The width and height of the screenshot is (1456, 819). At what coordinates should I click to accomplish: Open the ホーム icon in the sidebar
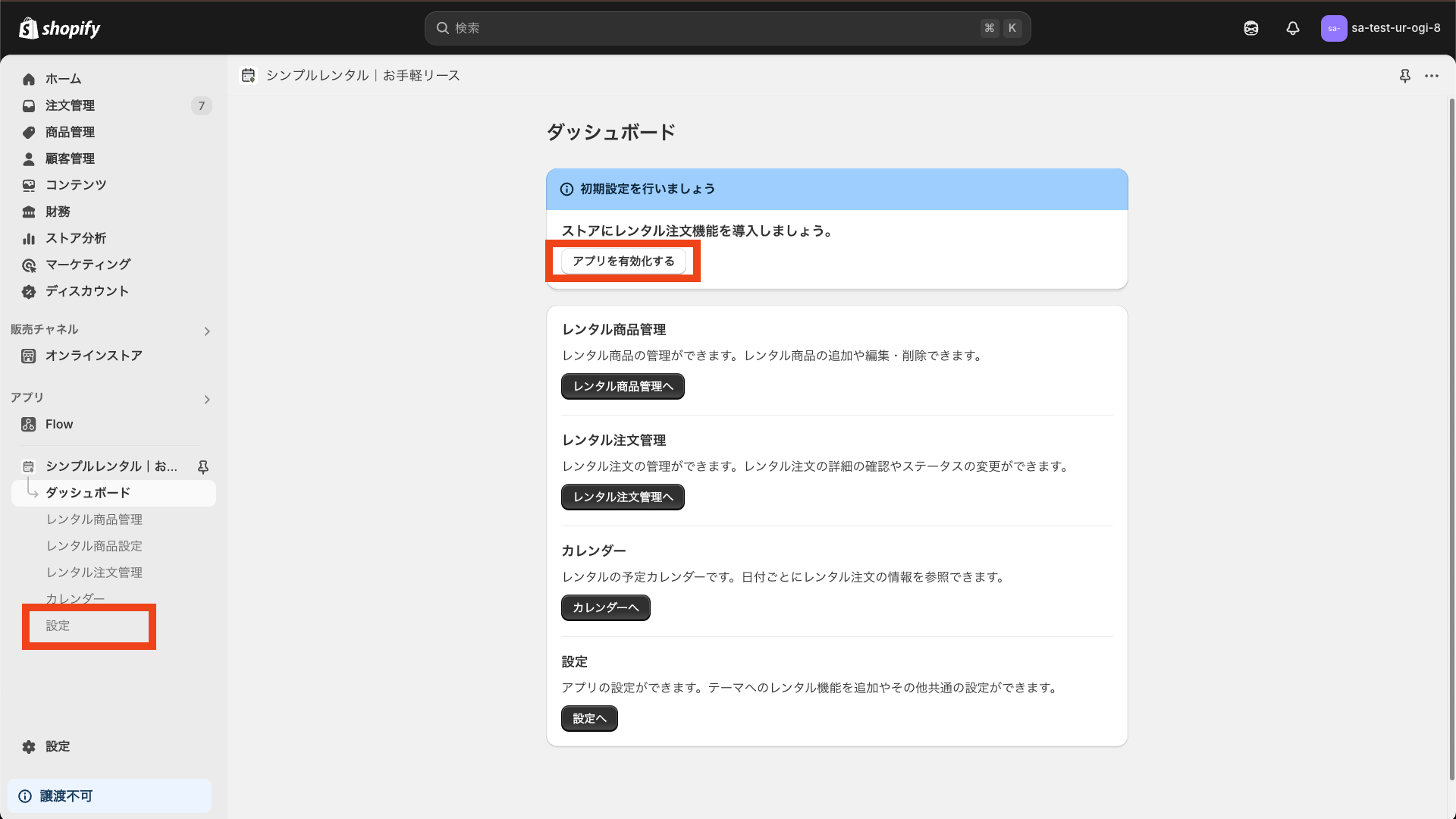[28, 79]
